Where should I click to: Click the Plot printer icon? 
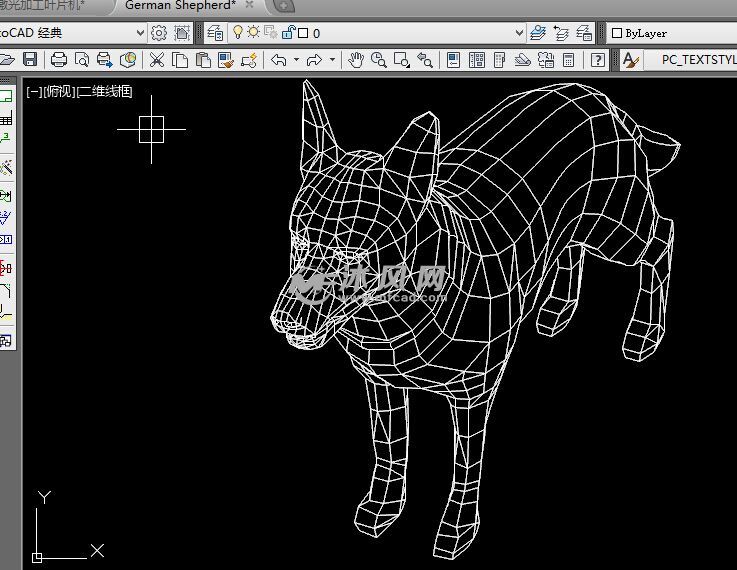point(59,60)
